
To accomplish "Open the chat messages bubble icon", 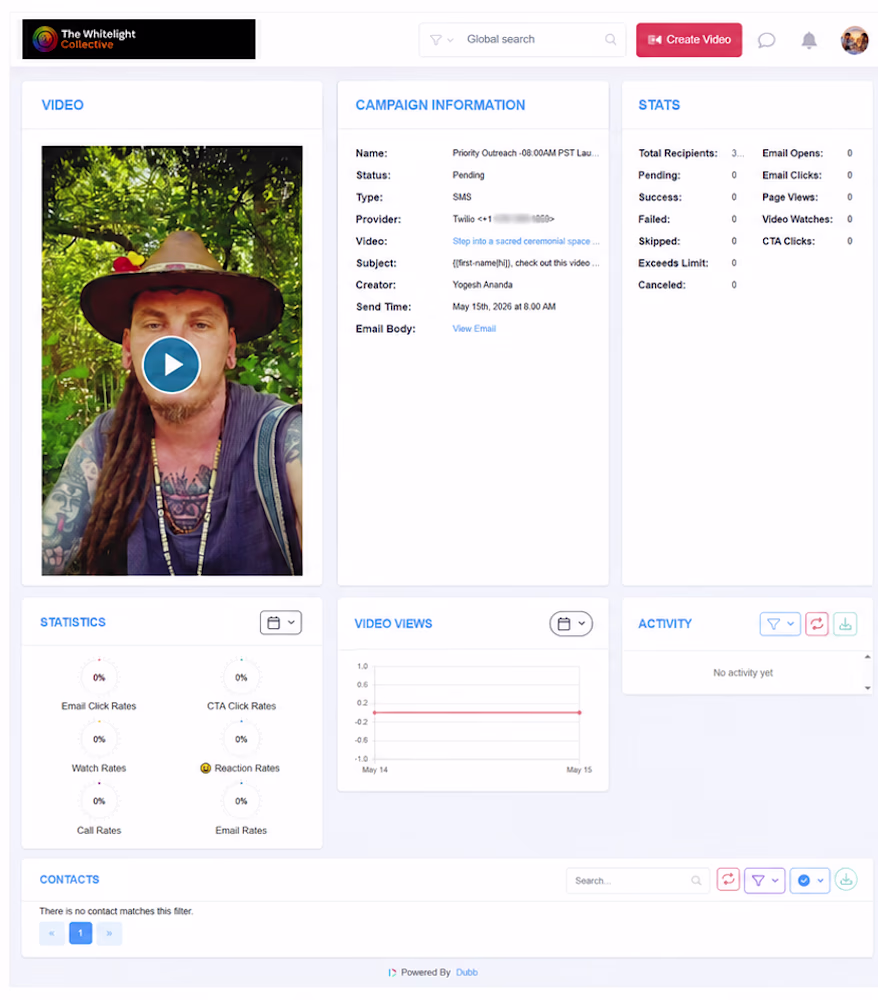I will (x=766, y=41).
